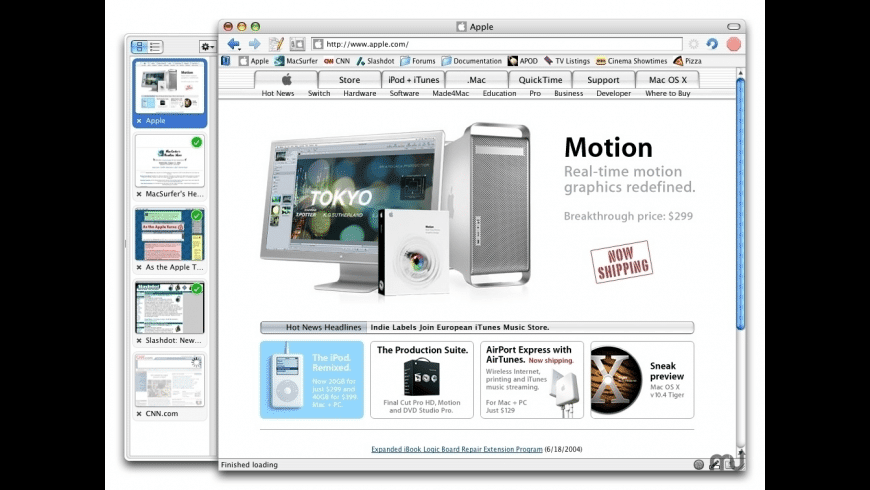Click the Hardware subnav link
Viewport: 870px width, 490px height.
point(360,93)
